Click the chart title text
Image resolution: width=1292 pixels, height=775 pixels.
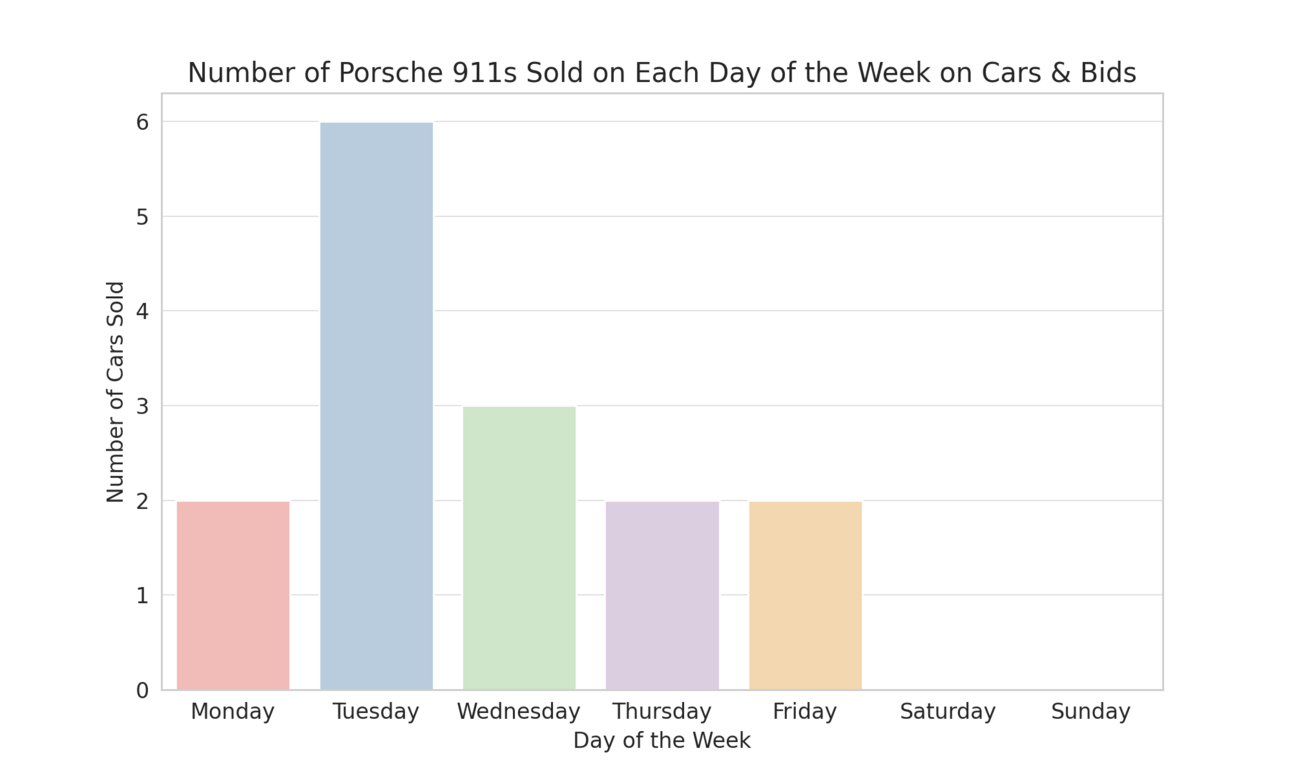pyautogui.click(x=661, y=73)
